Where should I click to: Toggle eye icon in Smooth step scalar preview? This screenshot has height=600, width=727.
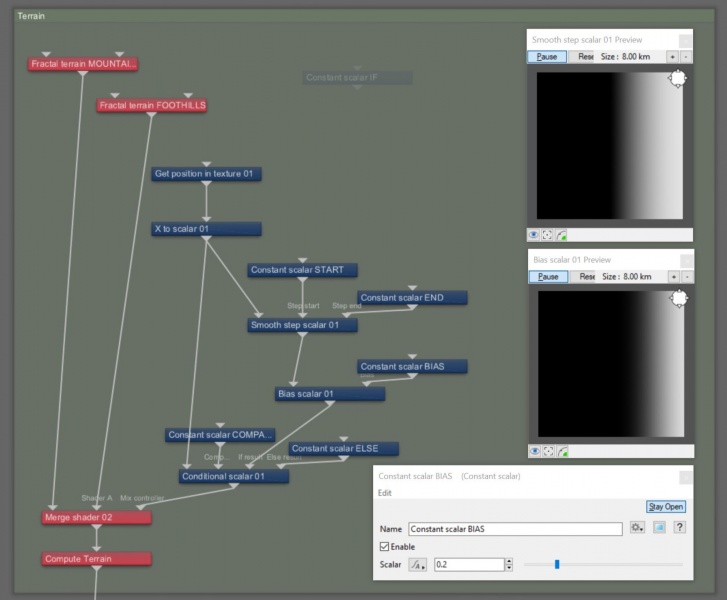click(534, 235)
